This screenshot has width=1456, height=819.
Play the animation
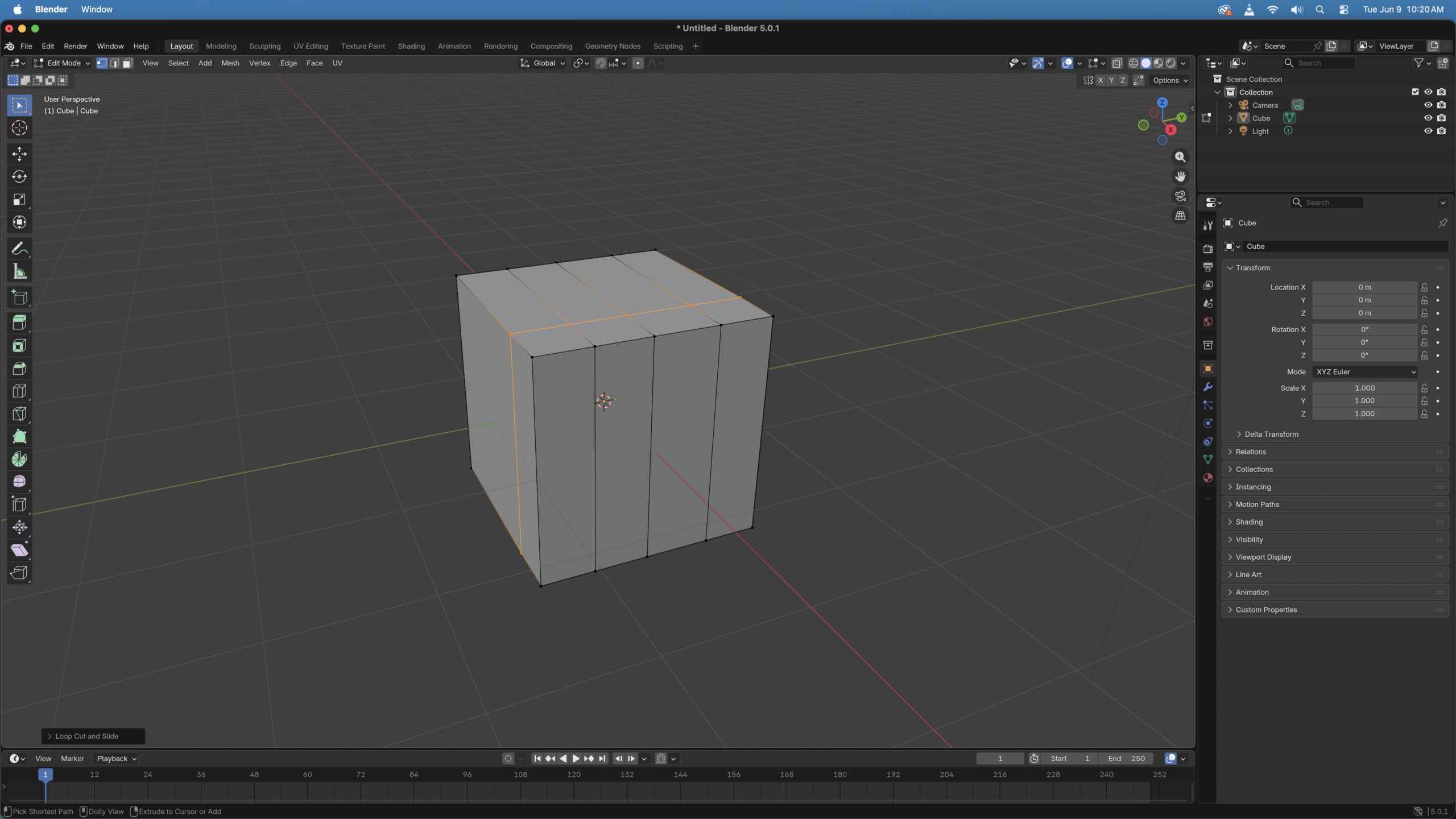tap(576, 758)
